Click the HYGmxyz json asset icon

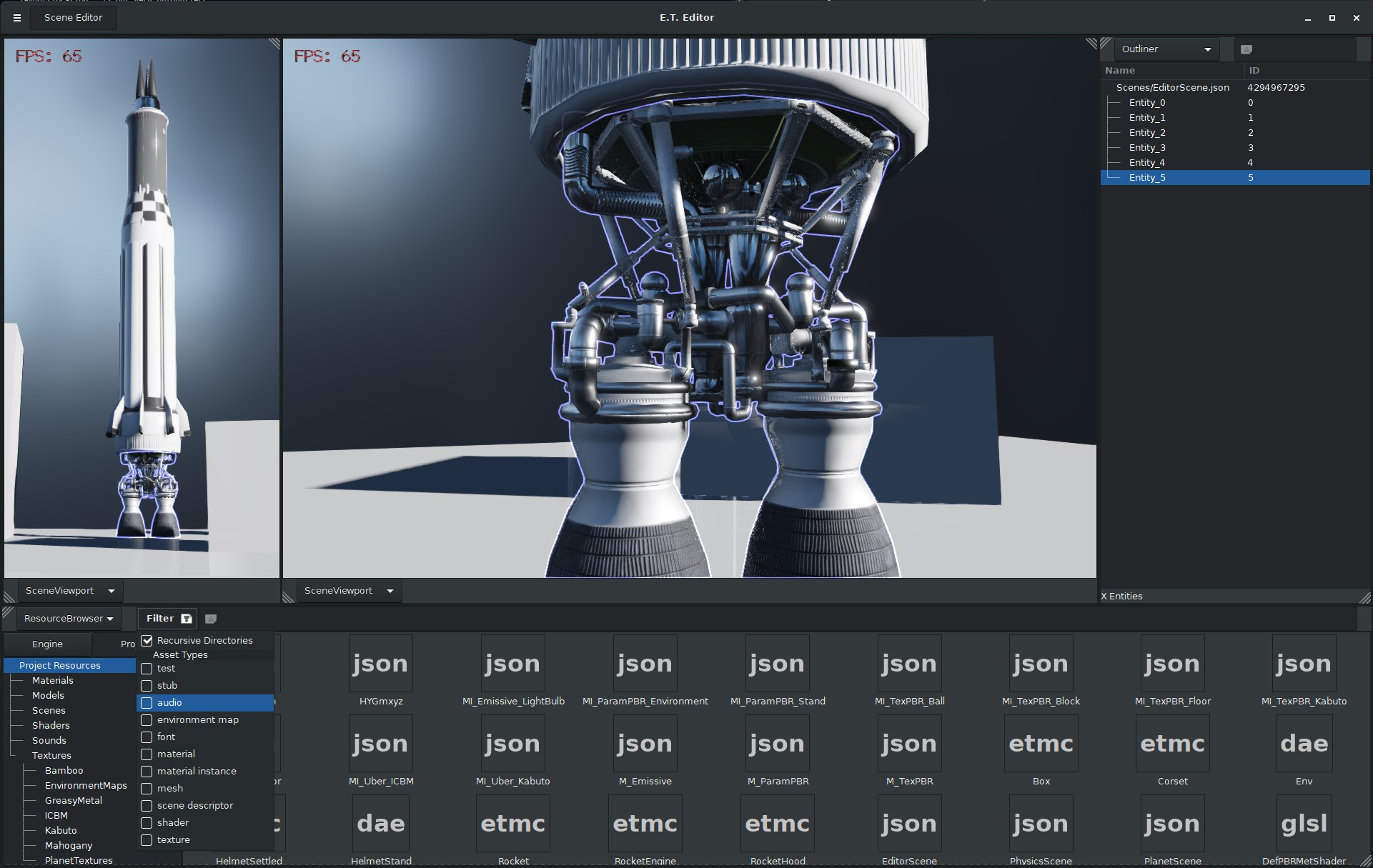coord(380,664)
